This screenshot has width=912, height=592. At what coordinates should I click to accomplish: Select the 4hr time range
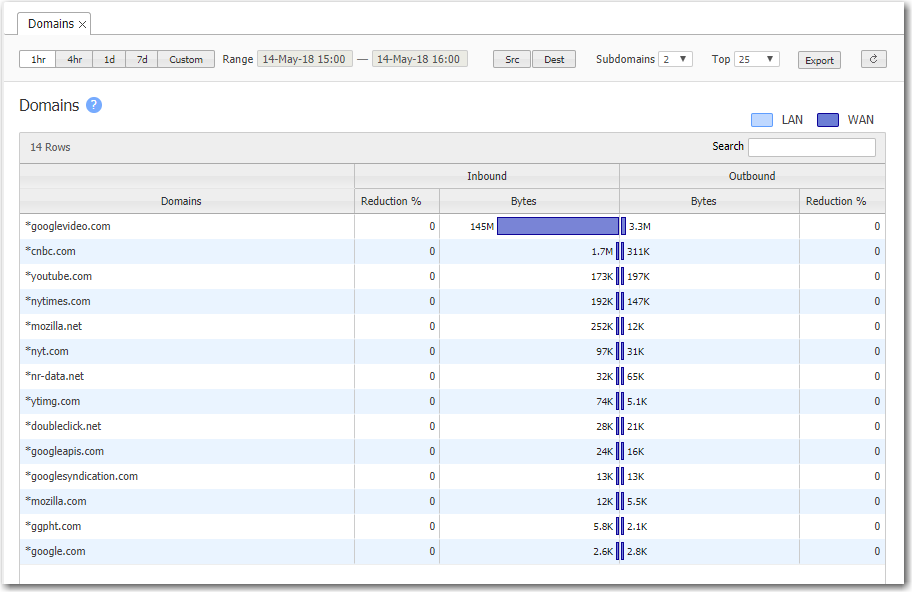coord(74,59)
